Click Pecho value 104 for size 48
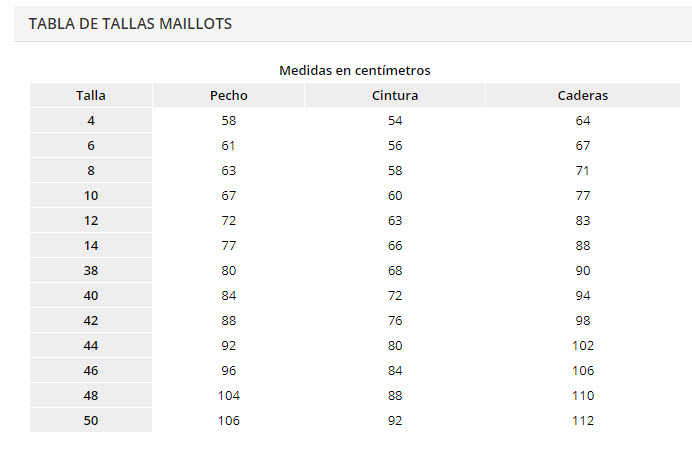This screenshot has width=692, height=475. [x=229, y=395]
